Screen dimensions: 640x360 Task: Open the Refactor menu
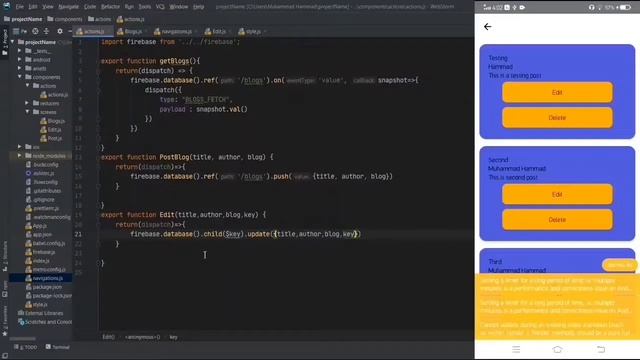click(110, 7)
